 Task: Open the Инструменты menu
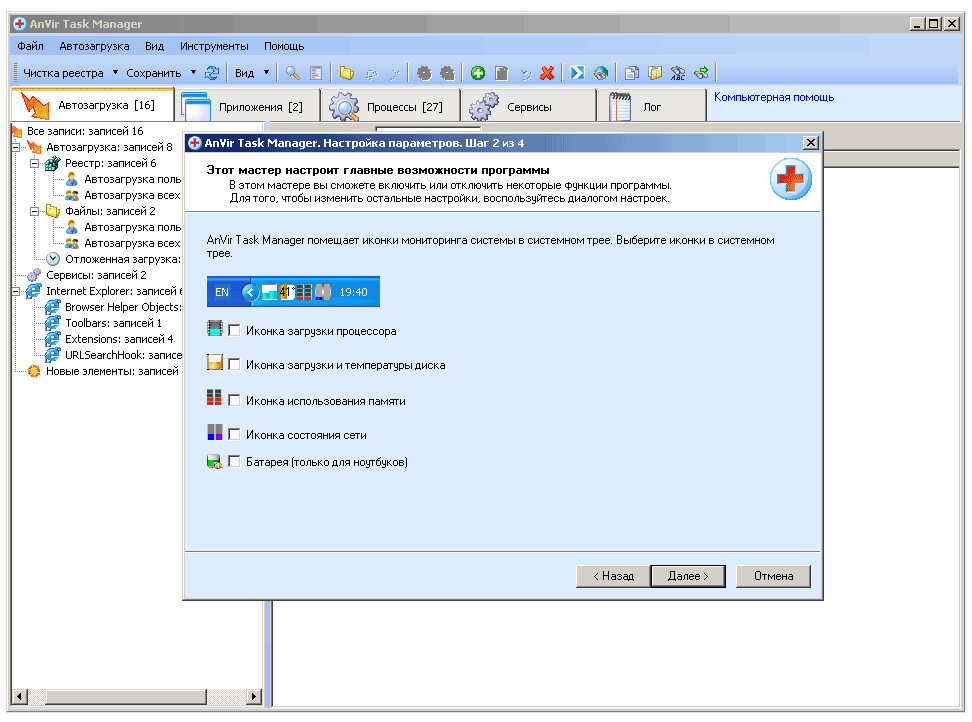pyautogui.click(x=214, y=46)
